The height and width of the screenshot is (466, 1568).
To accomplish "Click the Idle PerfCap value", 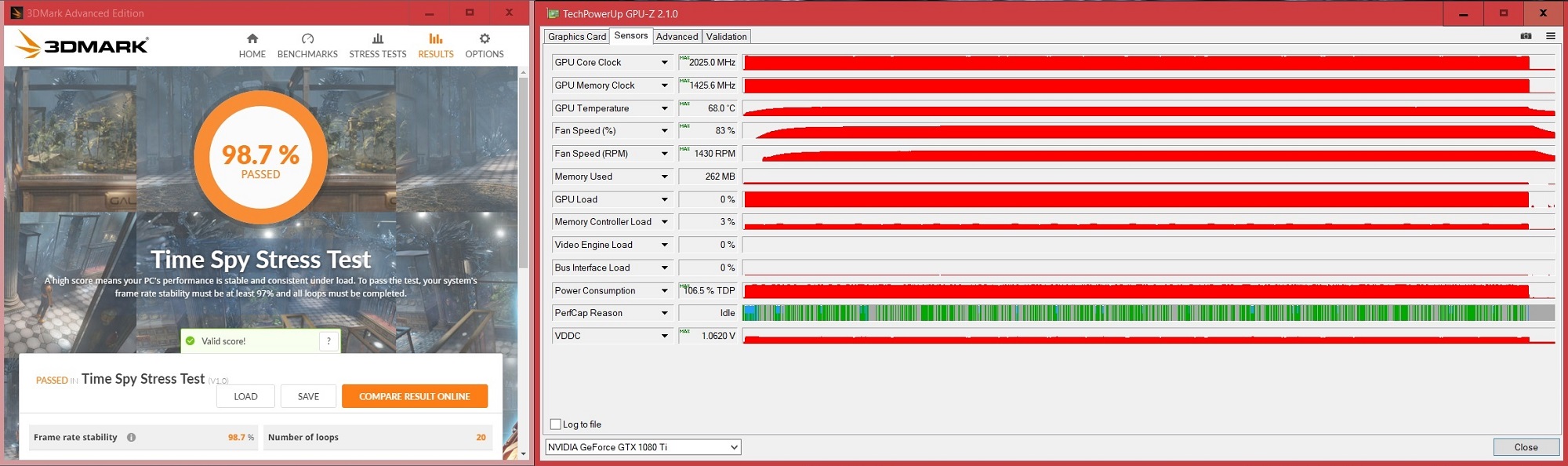I will 708,313.
